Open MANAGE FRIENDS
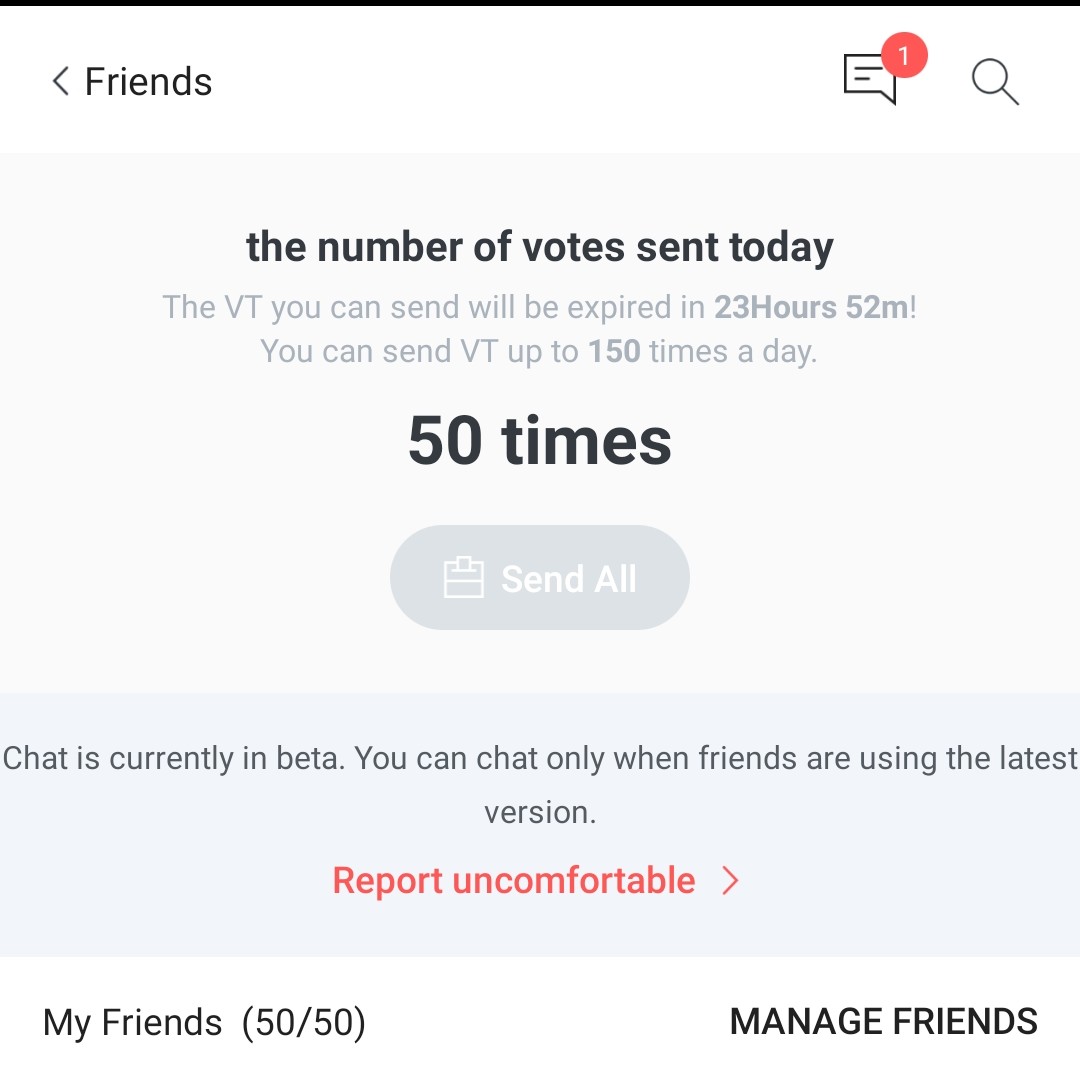 pyautogui.click(x=883, y=1022)
